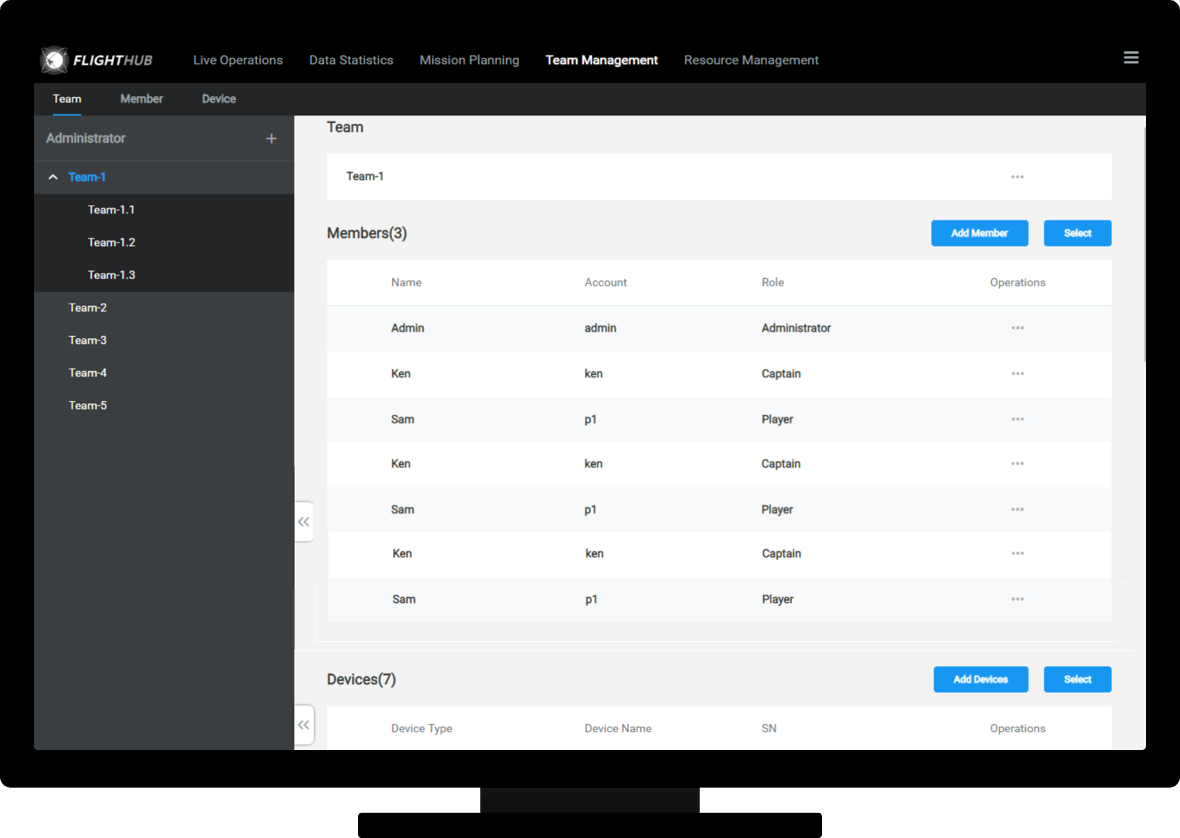Open Team-2 in the sidebar
This screenshot has width=1180, height=838.
(88, 308)
